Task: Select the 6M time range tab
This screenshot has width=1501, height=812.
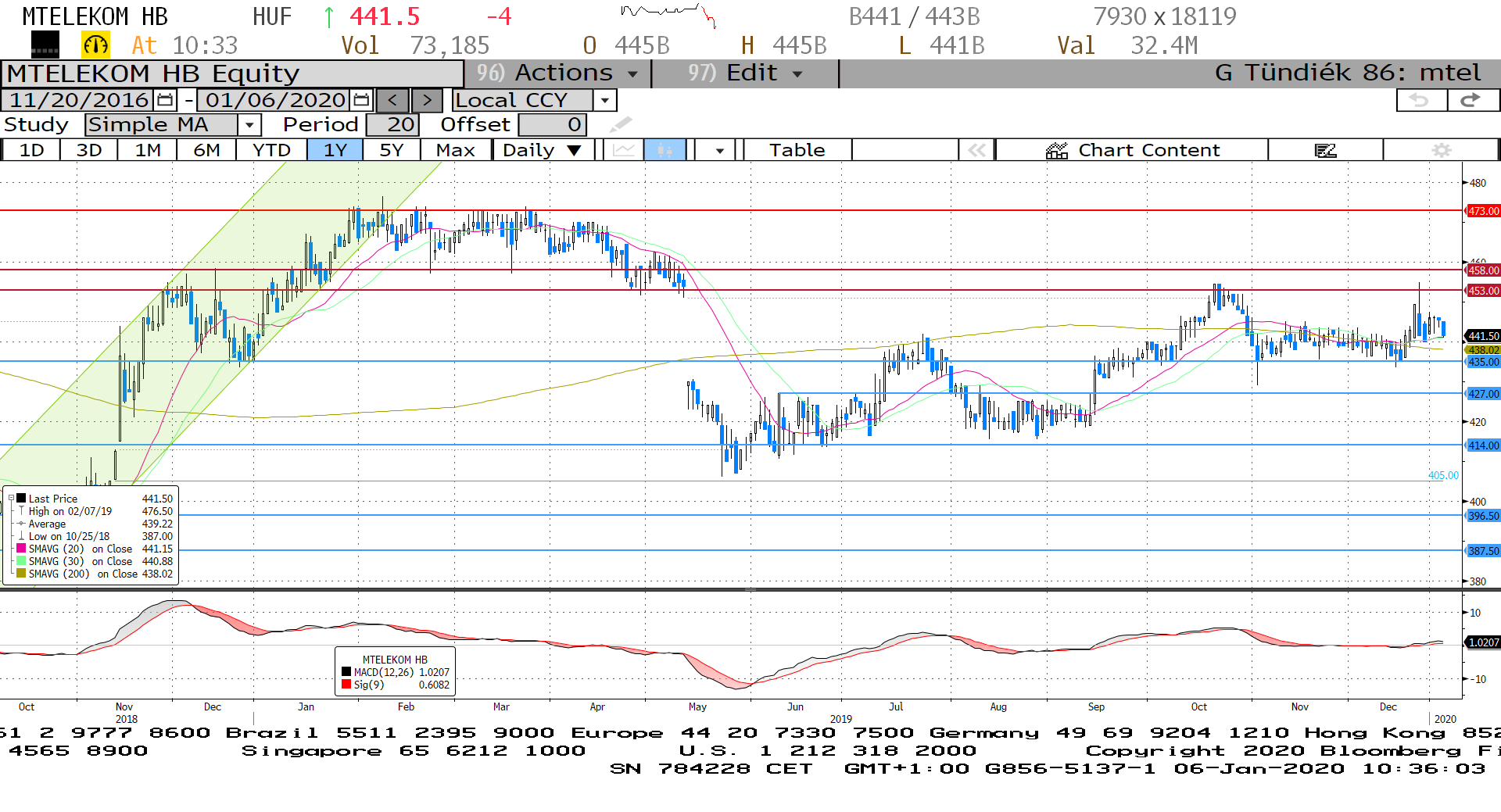Action: coord(206,150)
